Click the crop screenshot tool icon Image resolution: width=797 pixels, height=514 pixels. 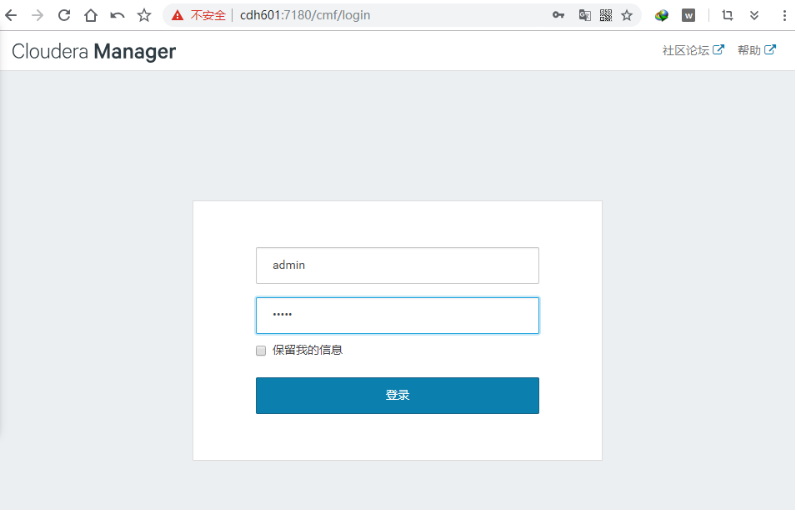727,15
